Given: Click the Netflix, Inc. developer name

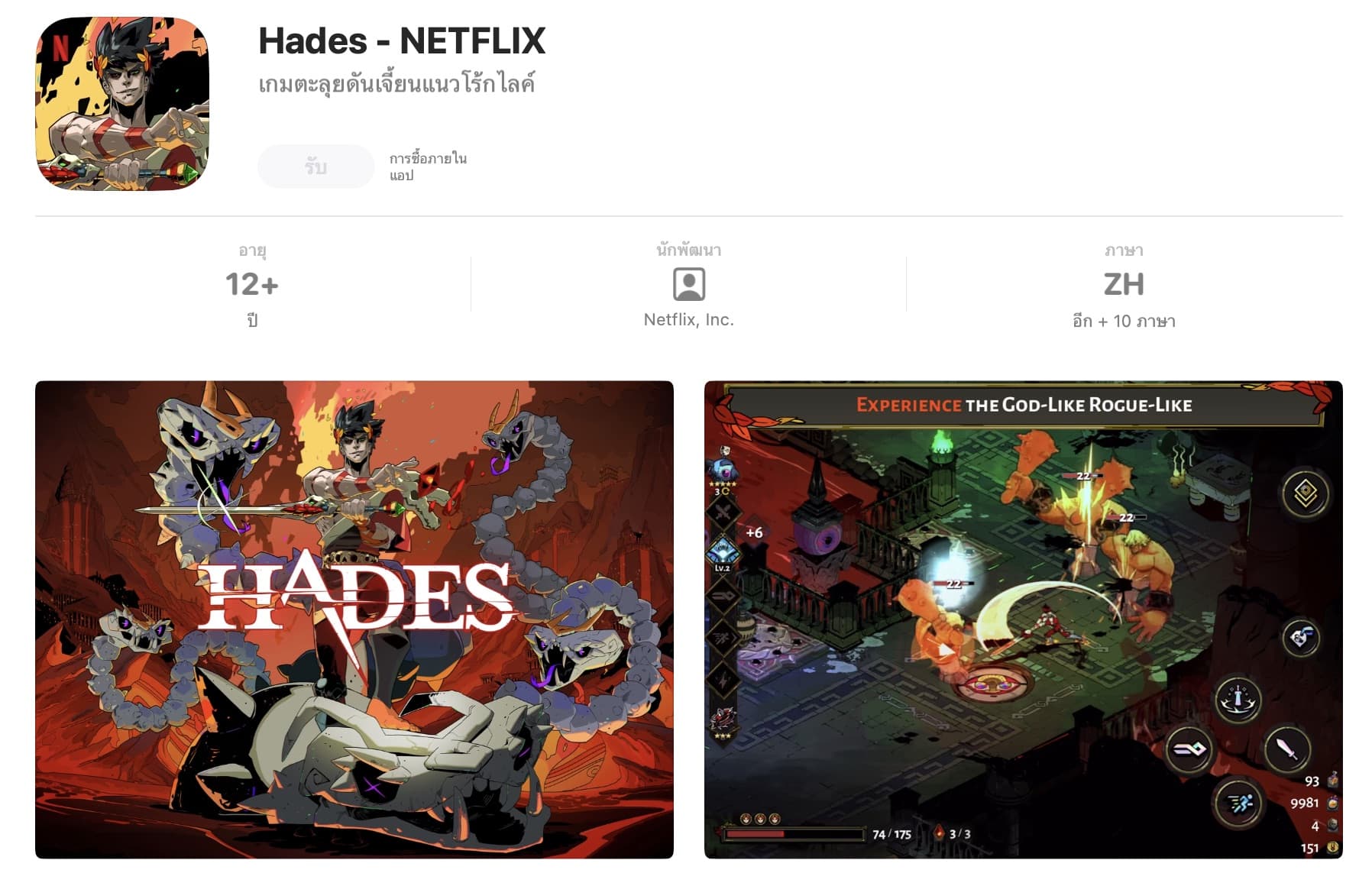Looking at the screenshot, I should [688, 319].
